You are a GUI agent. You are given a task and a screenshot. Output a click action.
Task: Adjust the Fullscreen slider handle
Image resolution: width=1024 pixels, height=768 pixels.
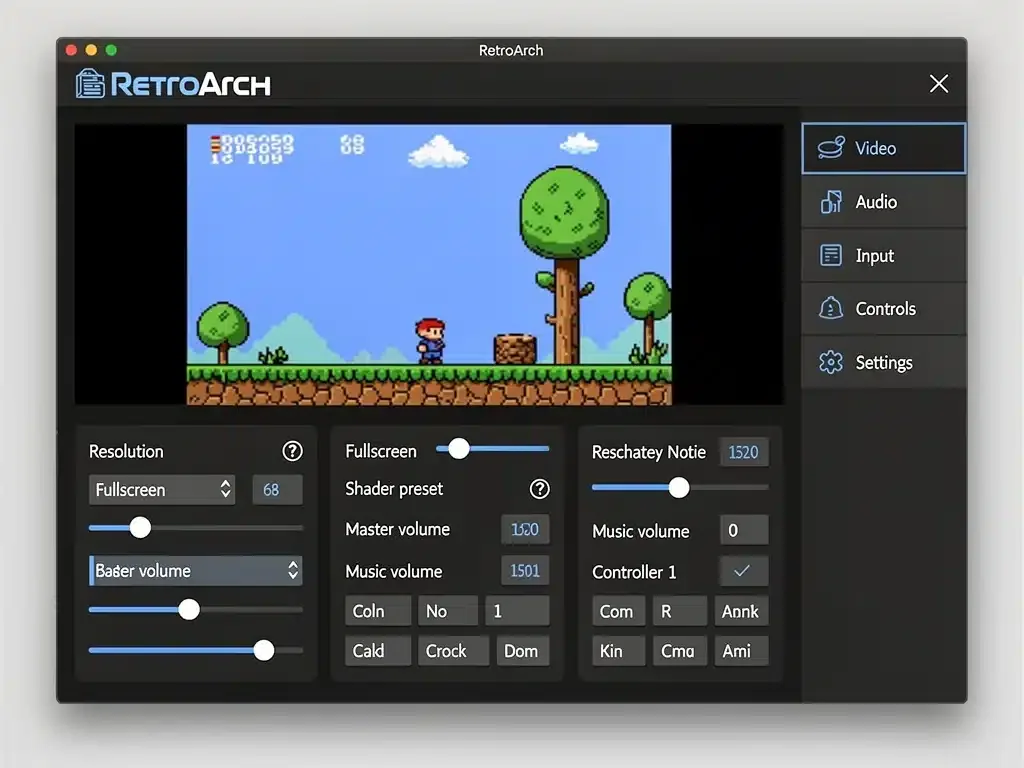[x=458, y=449]
